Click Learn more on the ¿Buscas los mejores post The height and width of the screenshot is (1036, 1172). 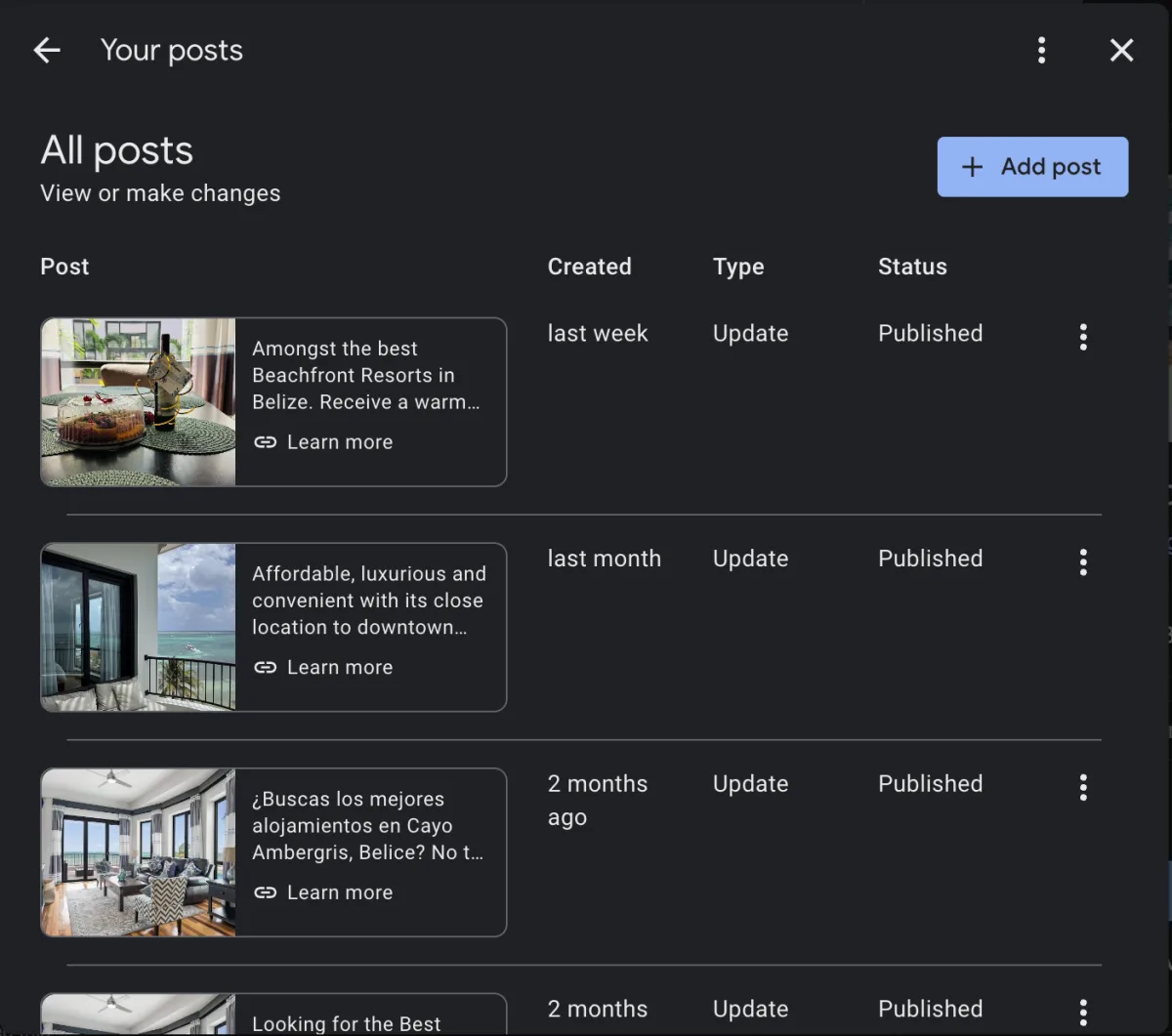[339, 893]
